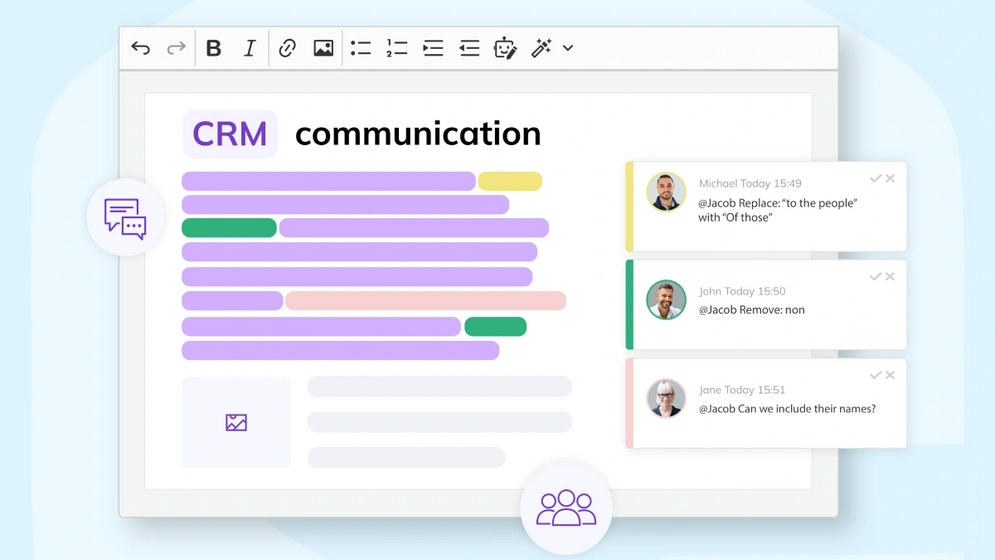Click 'John Today 15:50' comment header

[742, 291]
